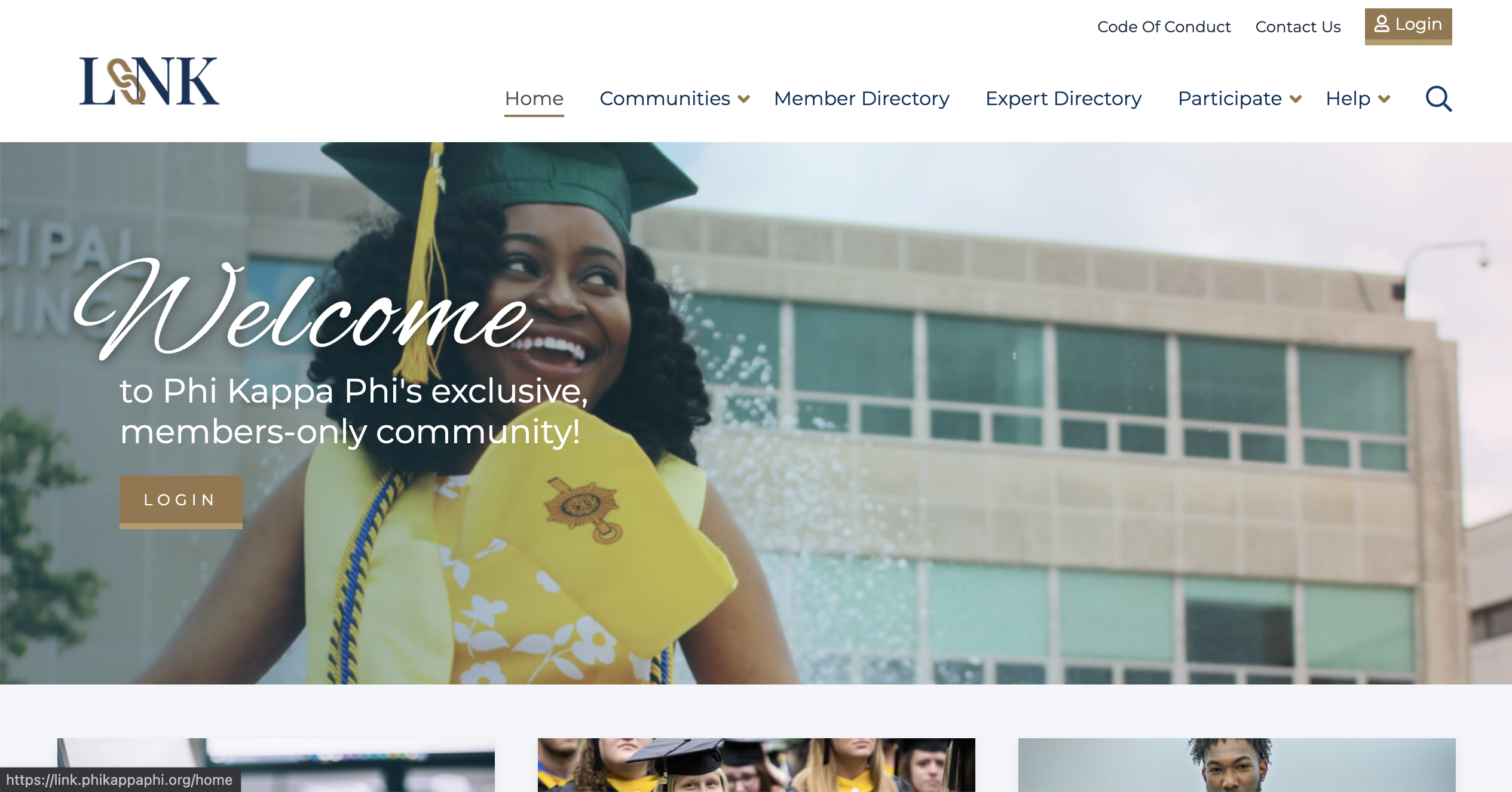Screen dimensions: 1512x792
Task: Open the Member Directory page
Action: (861, 98)
